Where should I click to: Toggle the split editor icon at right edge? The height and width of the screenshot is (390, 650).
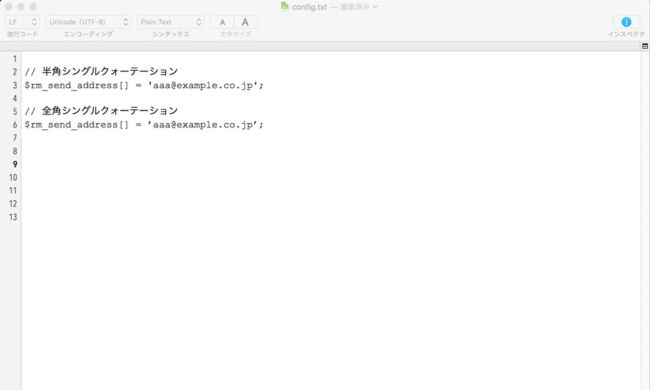pos(645,46)
